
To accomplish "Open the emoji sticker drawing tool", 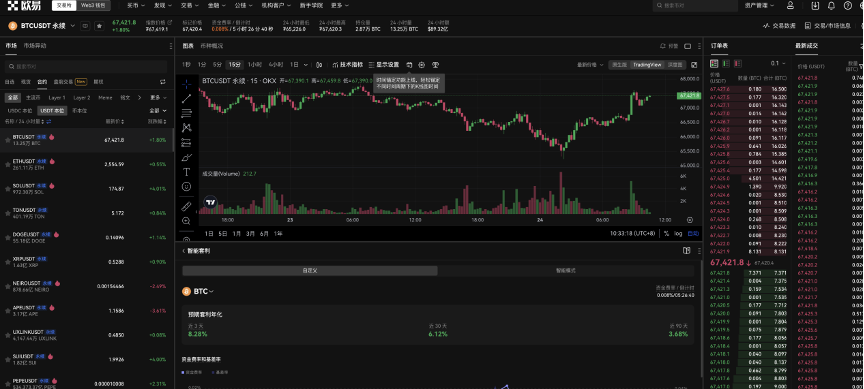I will (x=186, y=187).
